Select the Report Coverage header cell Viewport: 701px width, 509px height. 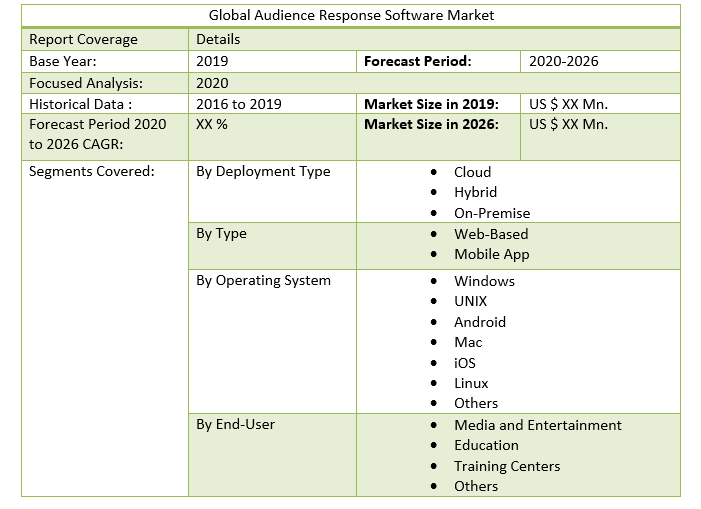[x=83, y=40]
